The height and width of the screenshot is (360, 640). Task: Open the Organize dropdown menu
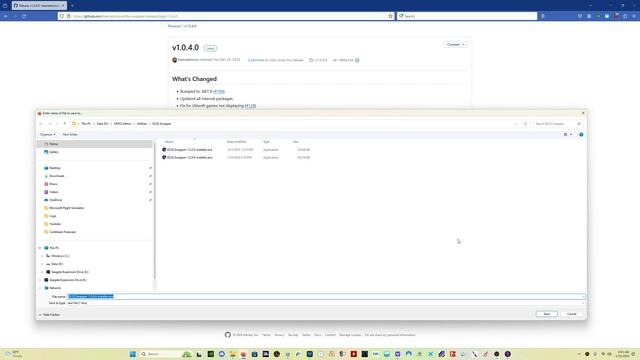47,134
